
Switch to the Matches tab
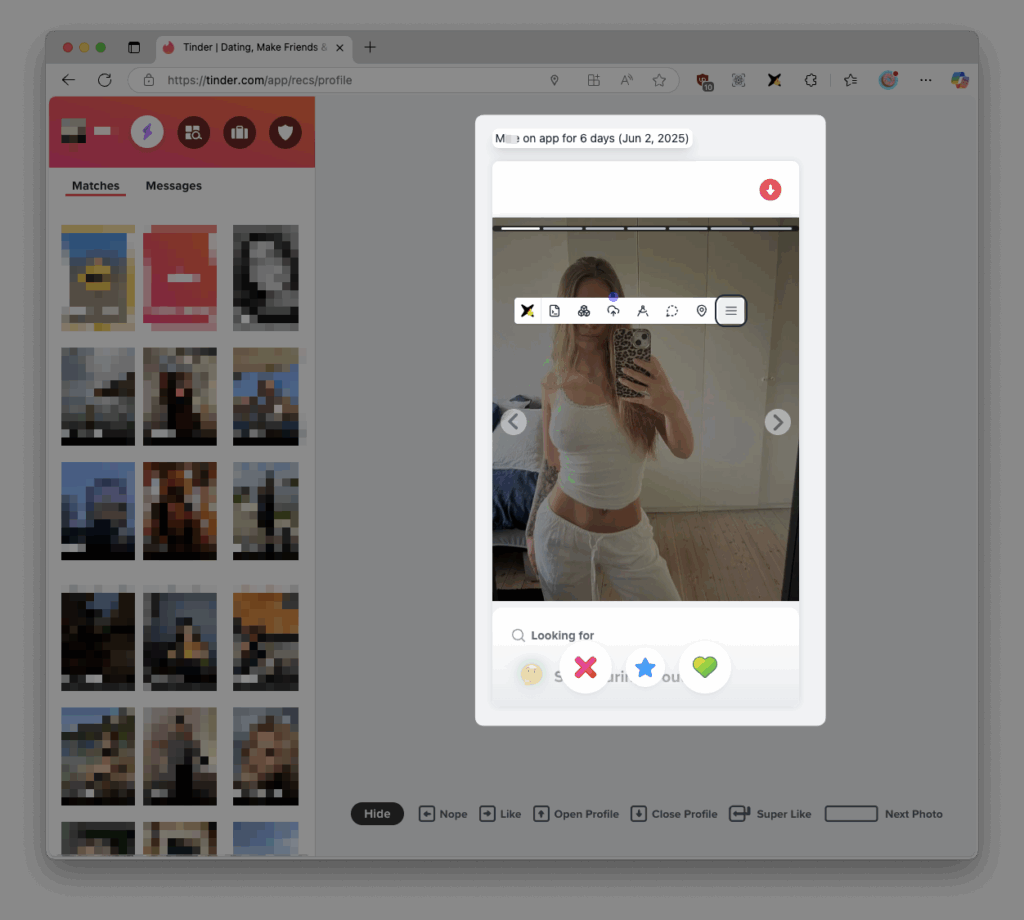point(95,185)
